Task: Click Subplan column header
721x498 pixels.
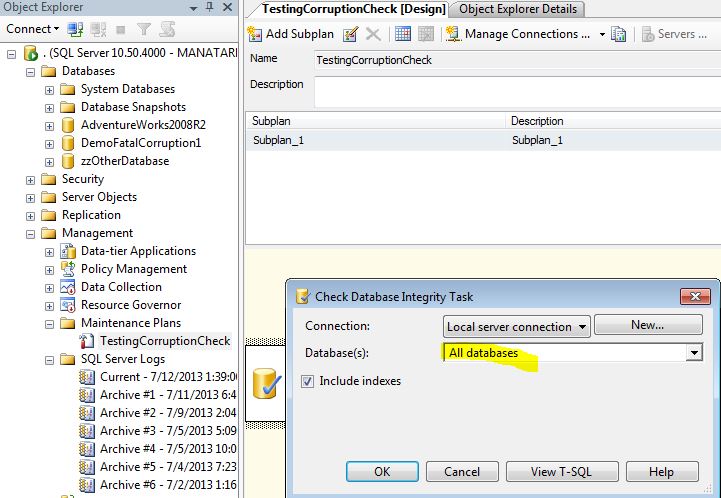Action: [376, 121]
